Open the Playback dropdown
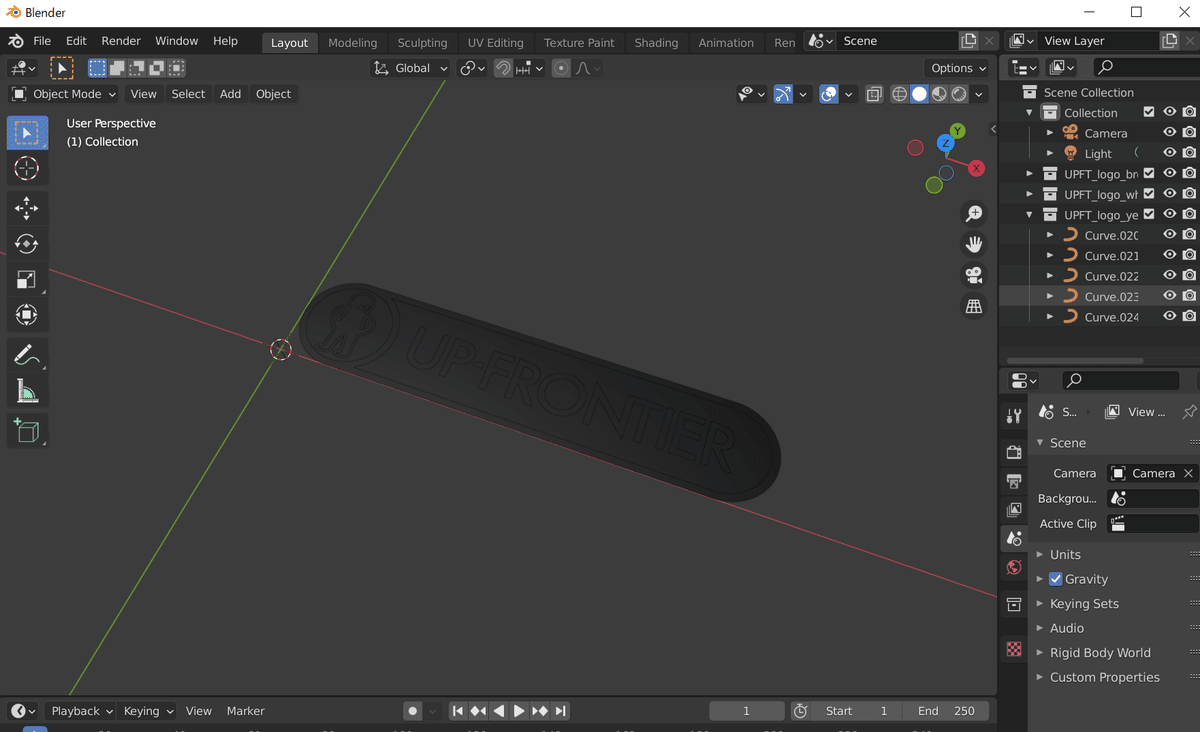The image size is (1200, 732). [x=81, y=711]
